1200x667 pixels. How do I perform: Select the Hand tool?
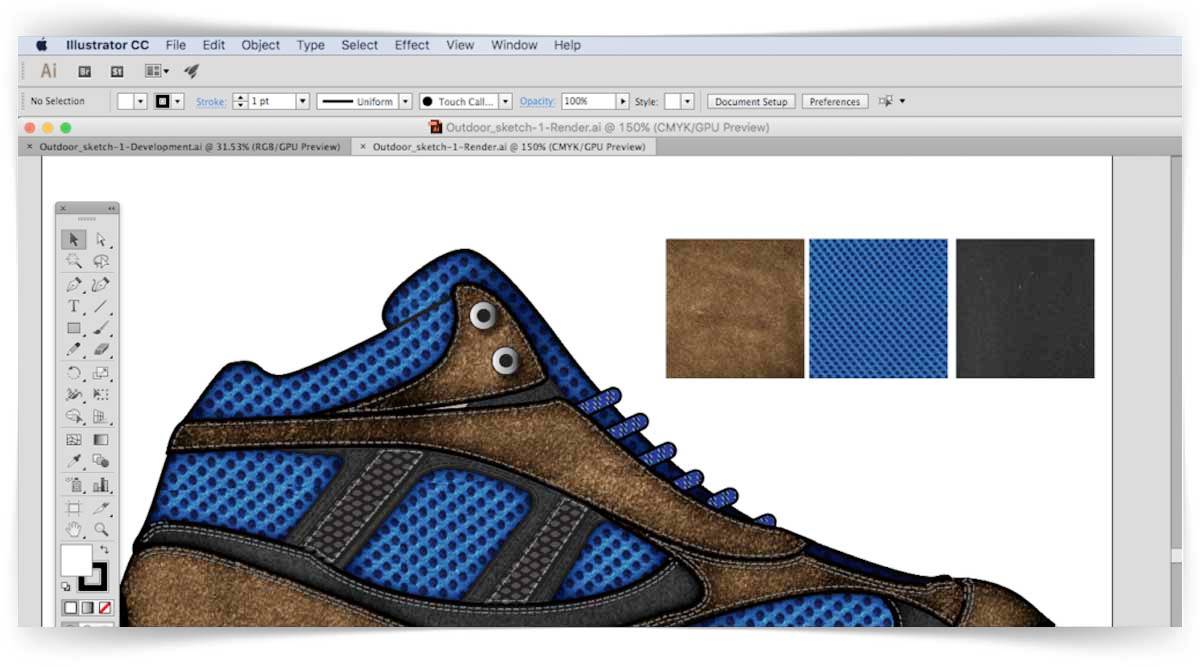coord(74,529)
